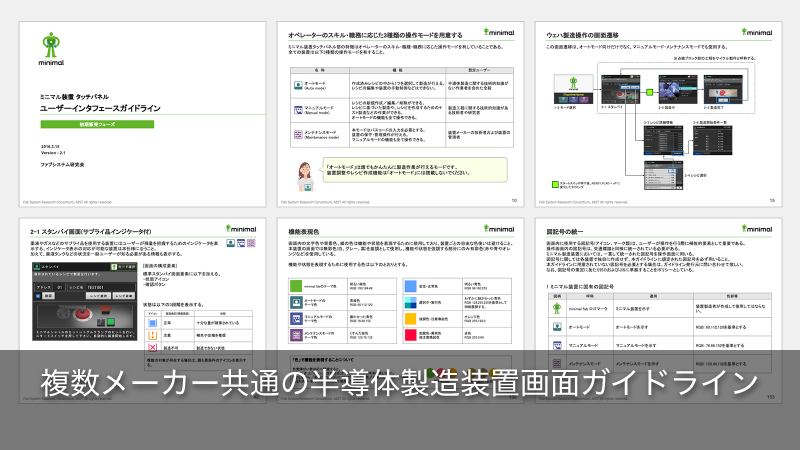Select the red danger color swatch
The height and width of the screenshot is (450, 800).
click(x=411, y=335)
